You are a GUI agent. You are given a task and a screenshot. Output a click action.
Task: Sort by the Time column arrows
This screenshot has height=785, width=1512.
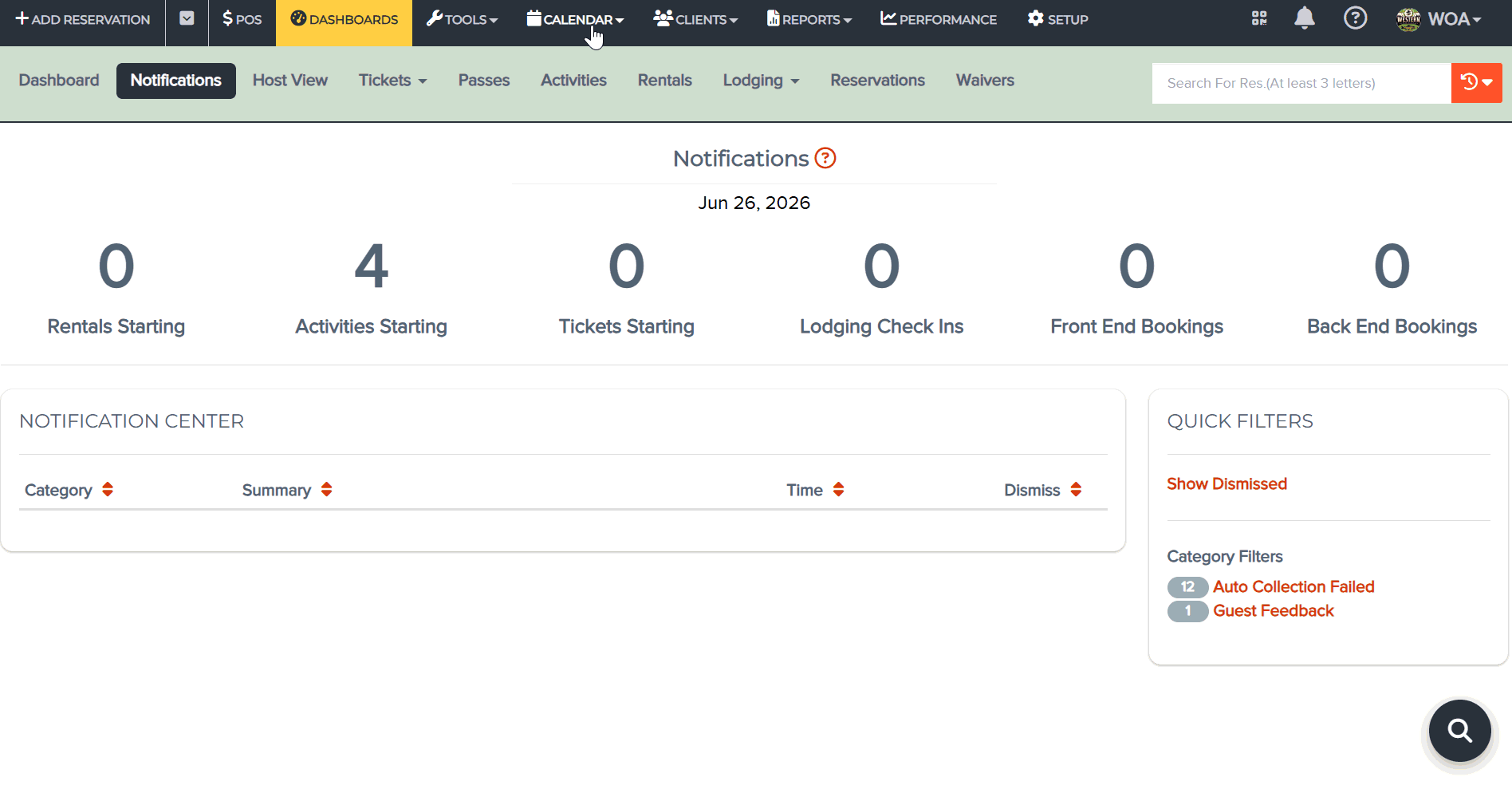tap(838, 490)
